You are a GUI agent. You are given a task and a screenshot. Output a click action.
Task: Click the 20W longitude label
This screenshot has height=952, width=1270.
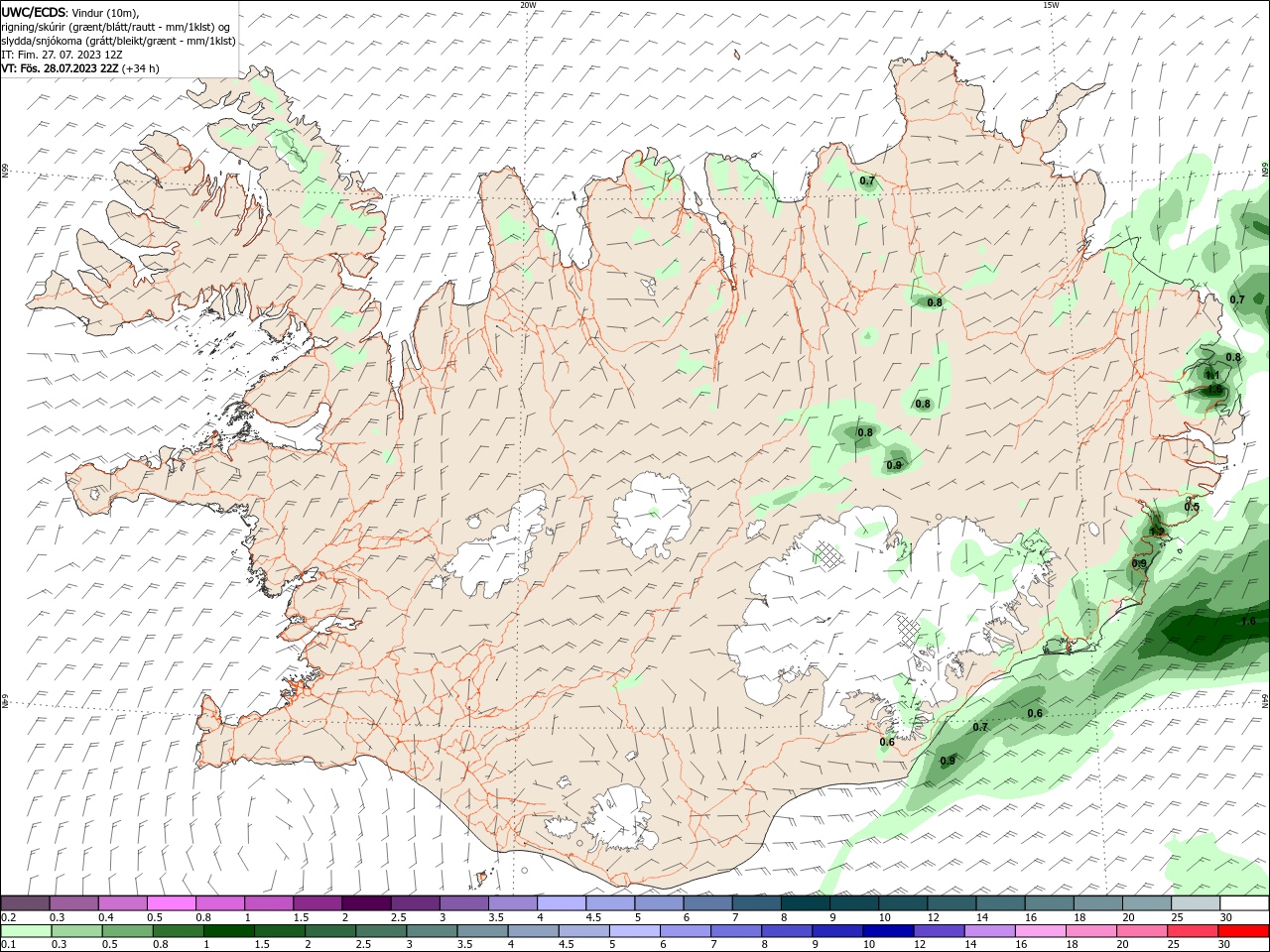(528, 5)
